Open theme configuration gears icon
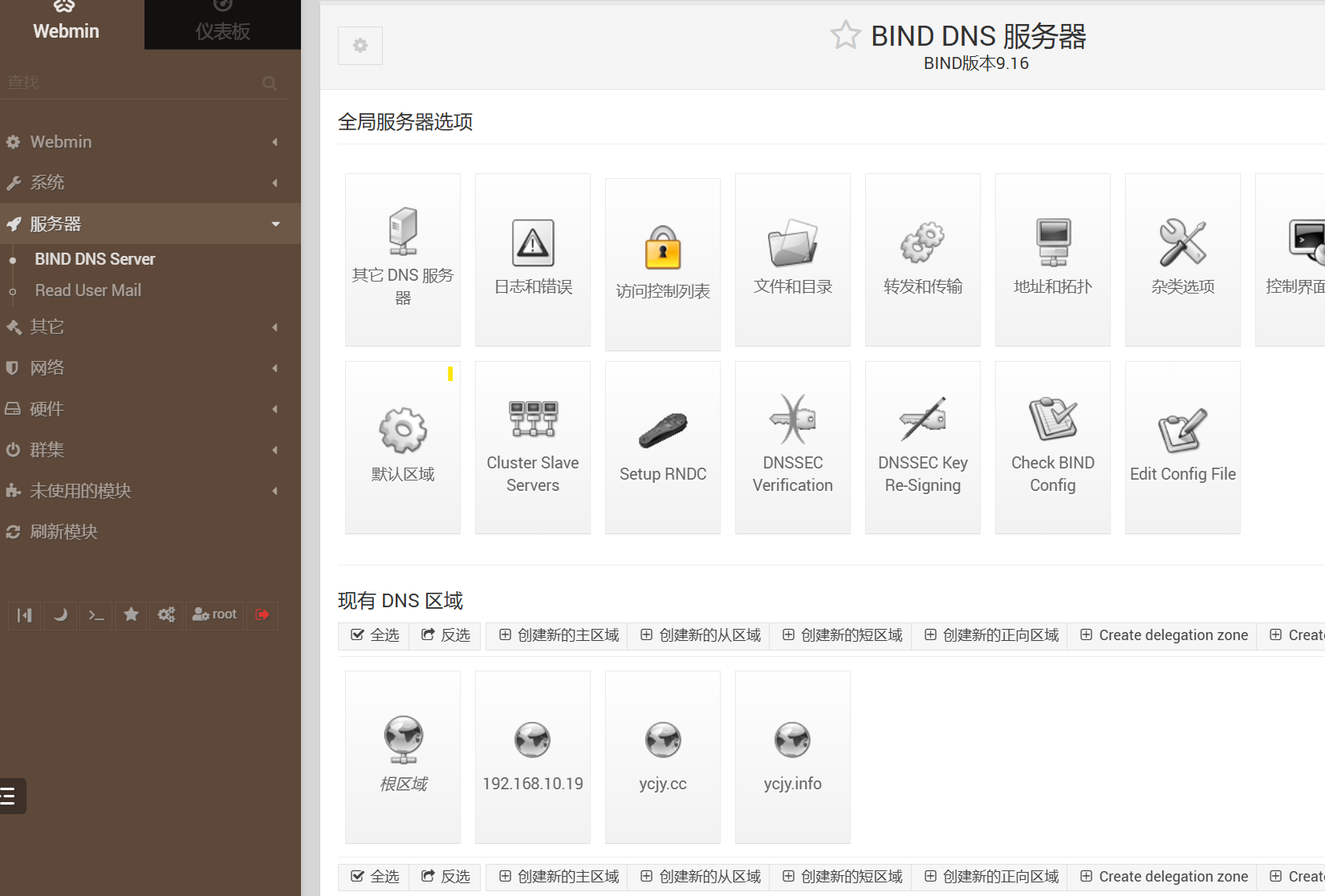The height and width of the screenshot is (896, 1325). pyautogui.click(x=166, y=615)
